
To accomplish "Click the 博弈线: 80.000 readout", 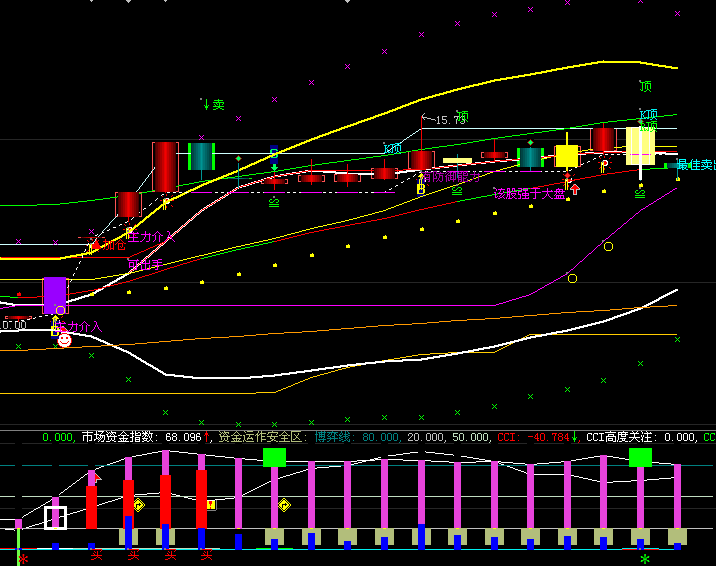I will pyautogui.click(x=358, y=437).
